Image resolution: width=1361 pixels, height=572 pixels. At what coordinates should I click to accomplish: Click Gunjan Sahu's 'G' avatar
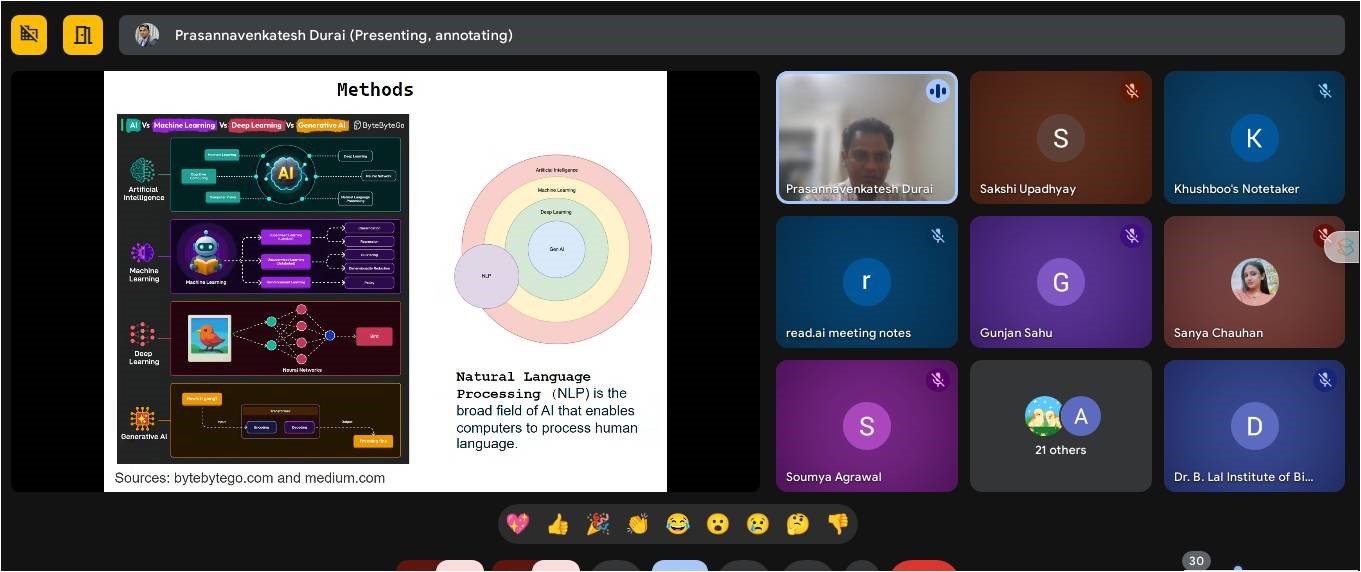[1061, 282]
